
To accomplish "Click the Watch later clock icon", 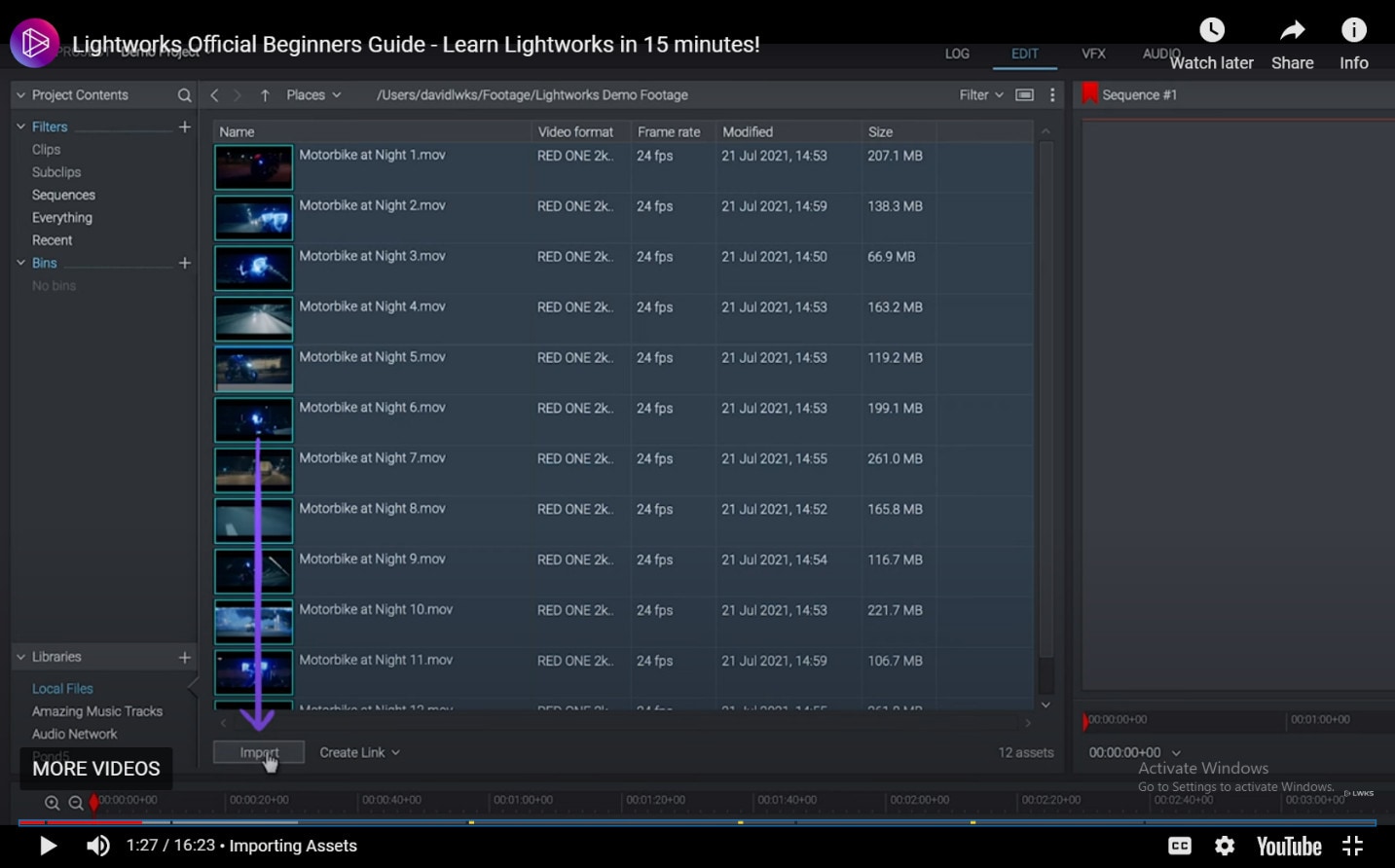I will click(x=1212, y=30).
